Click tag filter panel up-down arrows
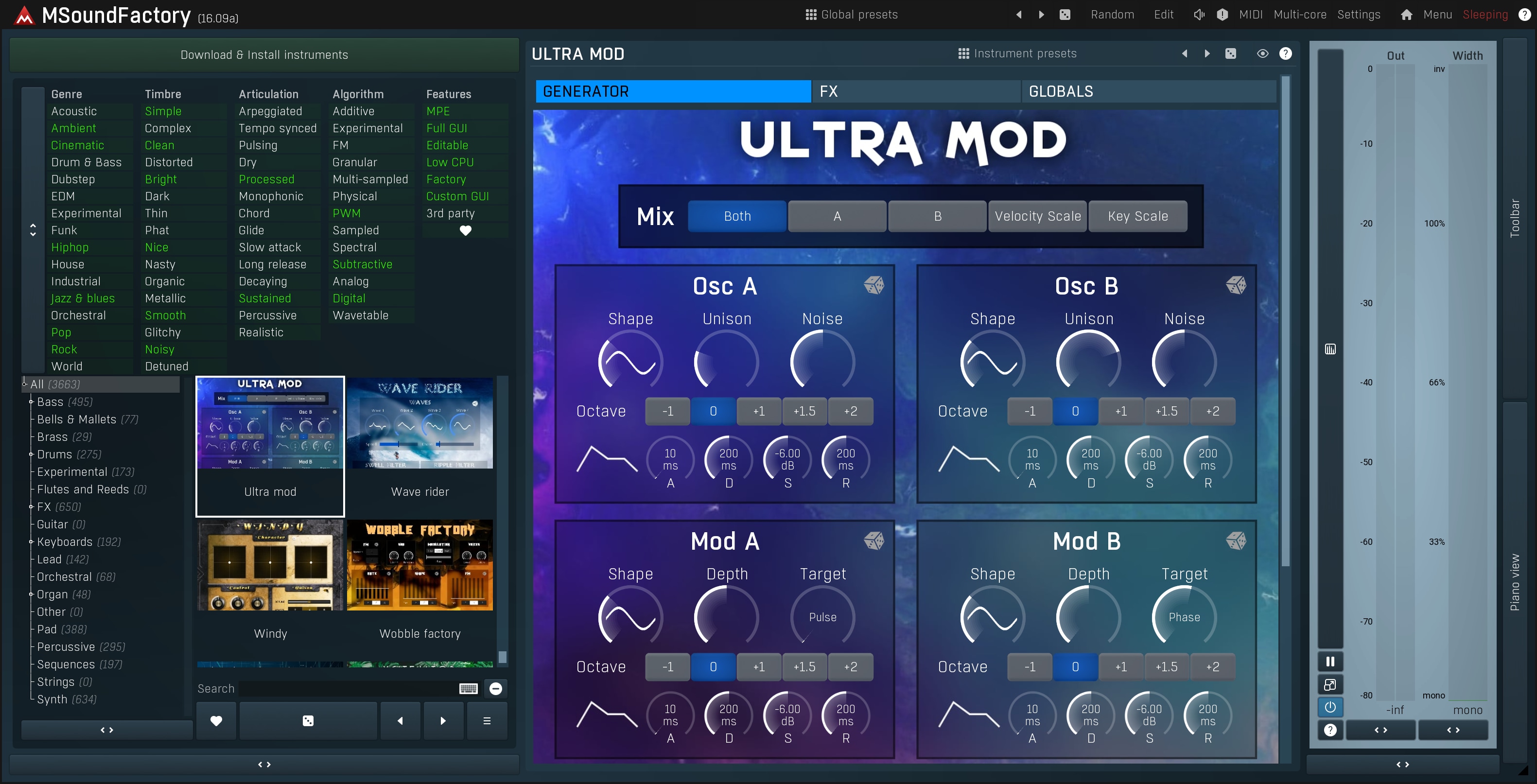 tap(33, 230)
